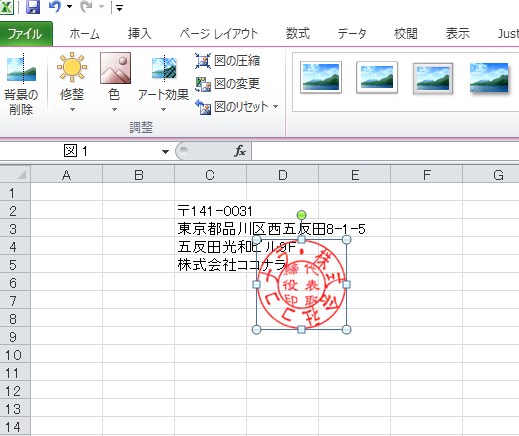519x436 pixels.
Task: Select the second picture style thumbnail
Action: tap(377, 77)
